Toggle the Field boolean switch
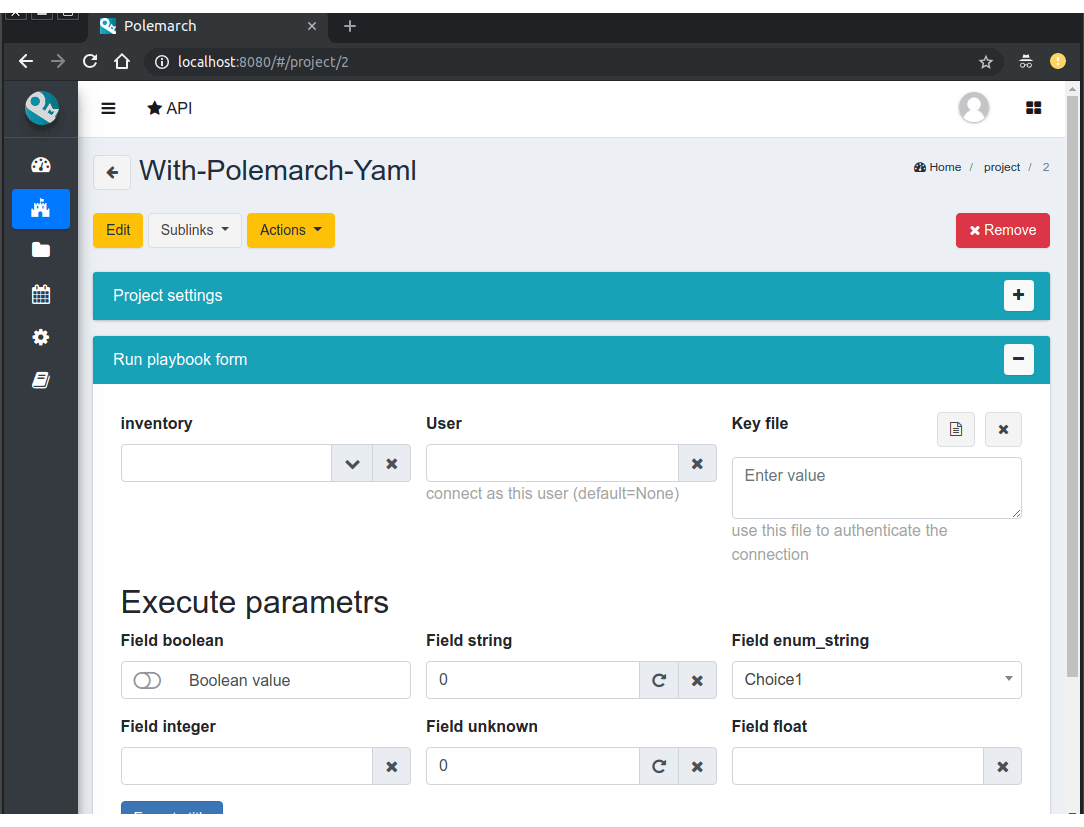The width and height of the screenshot is (1084, 827). (x=147, y=680)
